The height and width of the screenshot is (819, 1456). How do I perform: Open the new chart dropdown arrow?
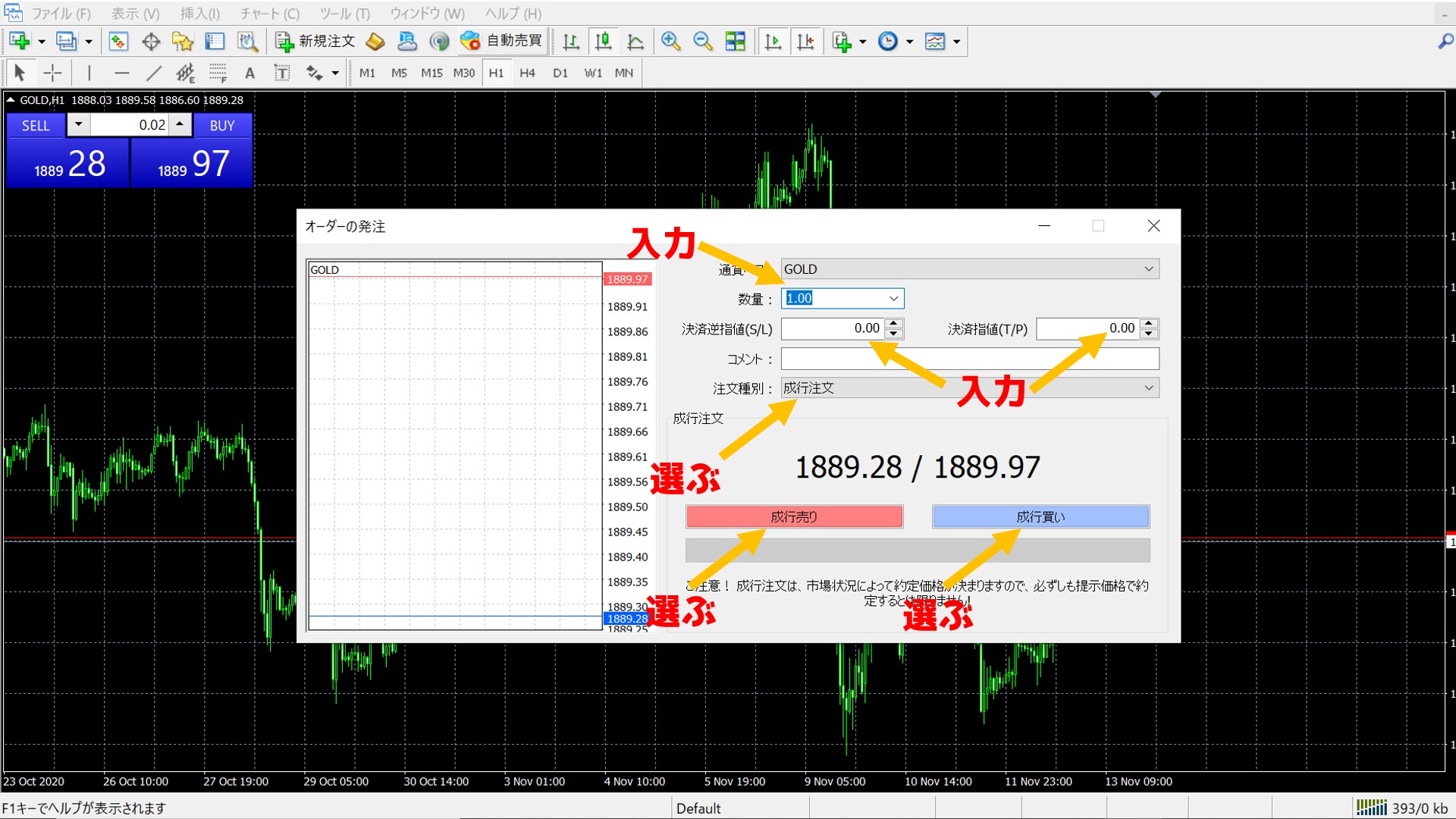[x=42, y=42]
